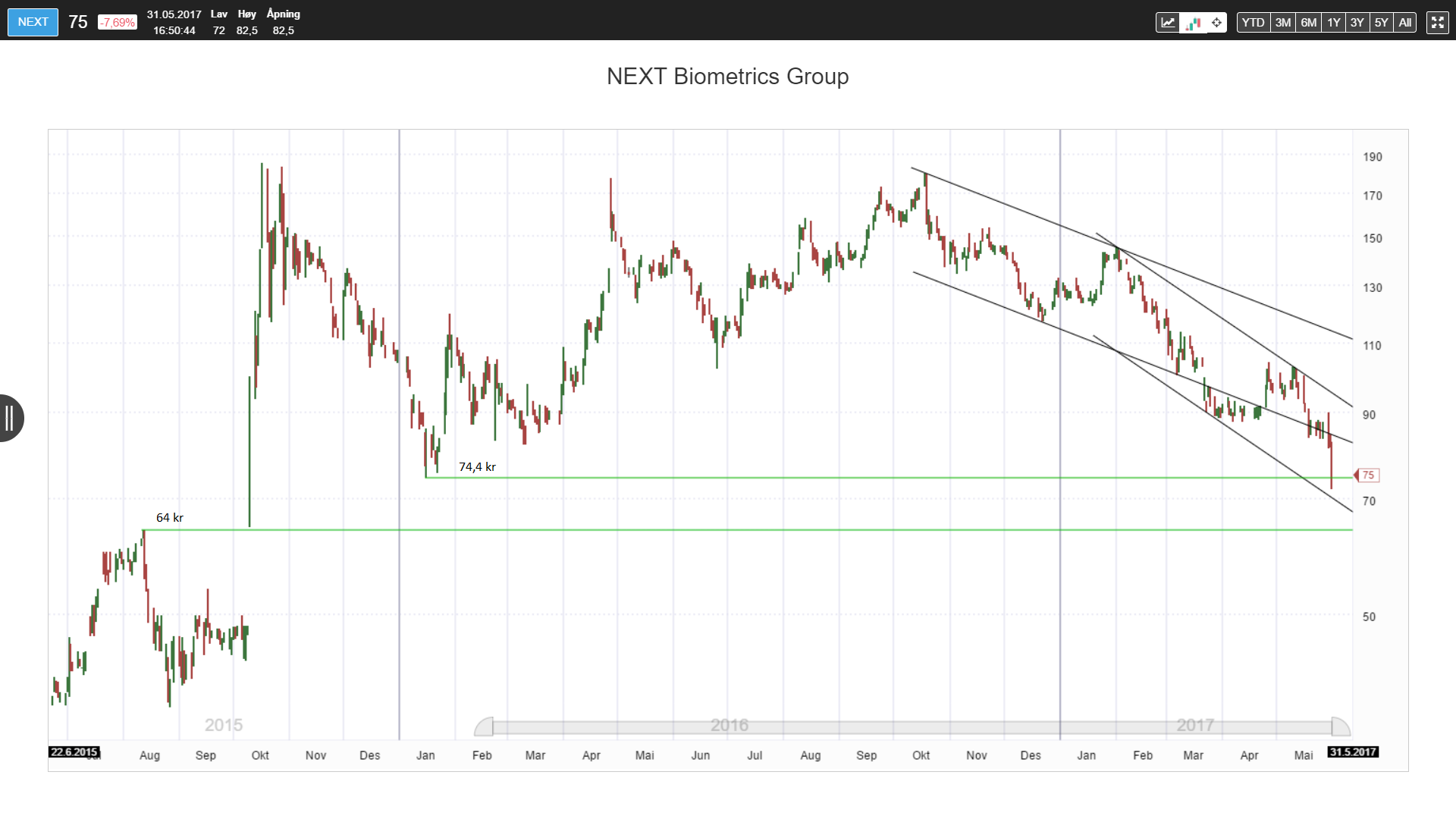Viewport: 1456px width, 819px height.
Task: Click the 150 price axis label
Action: pyautogui.click(x=1373, y=238)
